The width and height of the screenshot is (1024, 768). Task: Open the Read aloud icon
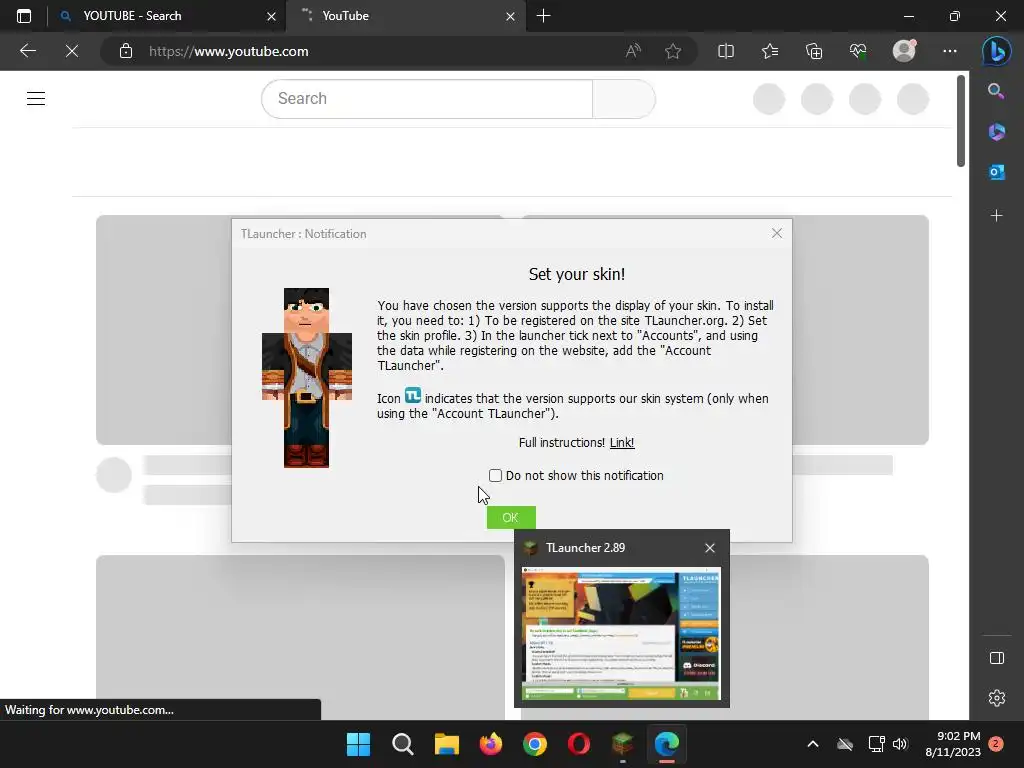633,51
